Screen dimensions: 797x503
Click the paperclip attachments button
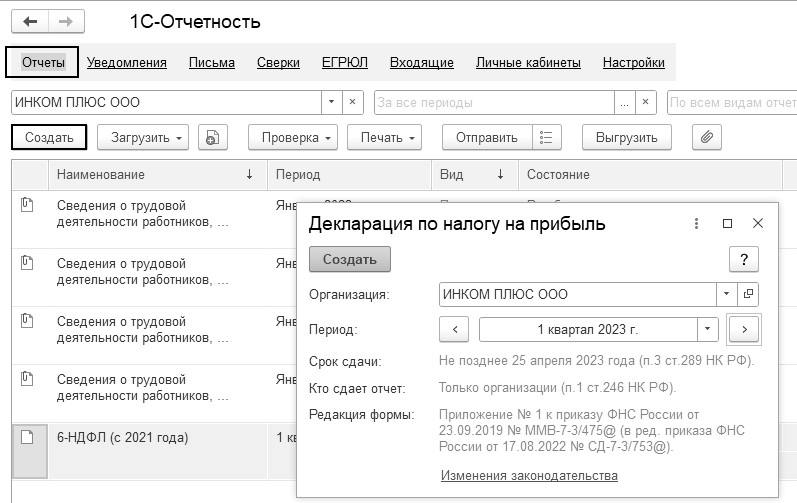pyautogui.click(x=707, y=137)
